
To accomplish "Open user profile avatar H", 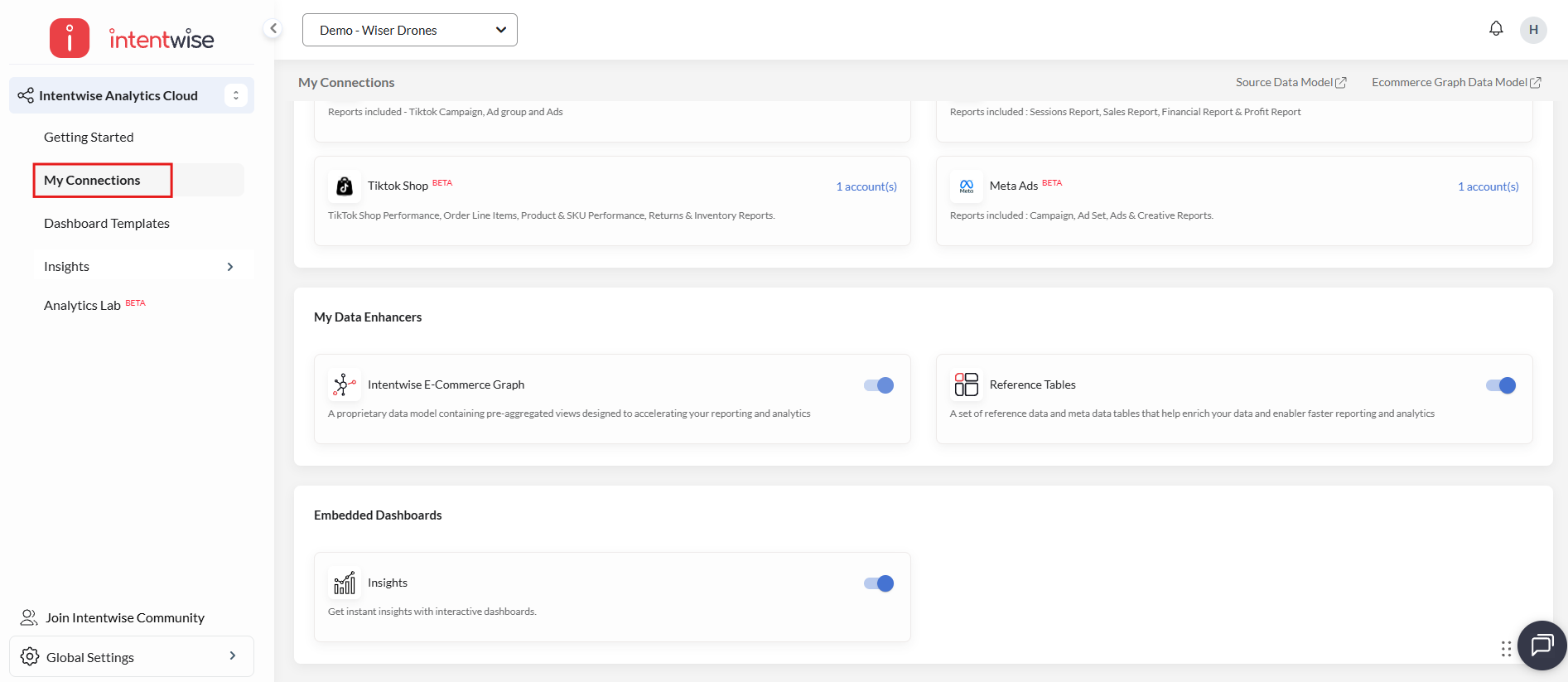I will (1533, 30).
